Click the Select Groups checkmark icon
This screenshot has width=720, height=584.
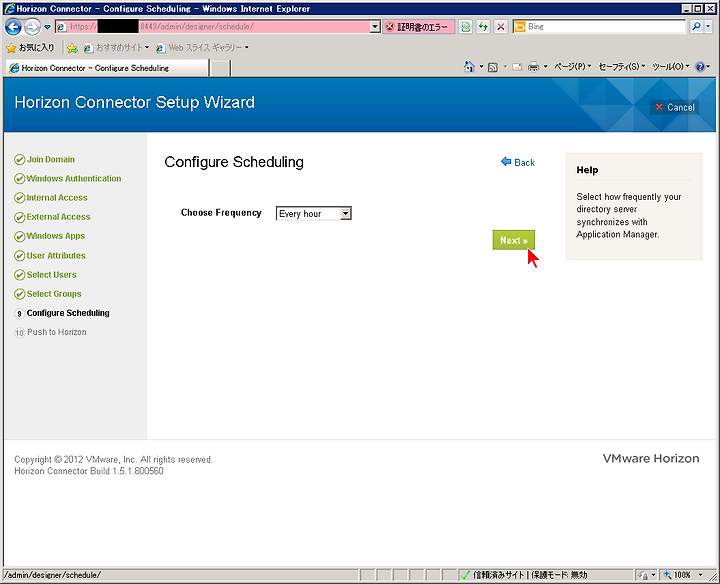pos(19,294)
